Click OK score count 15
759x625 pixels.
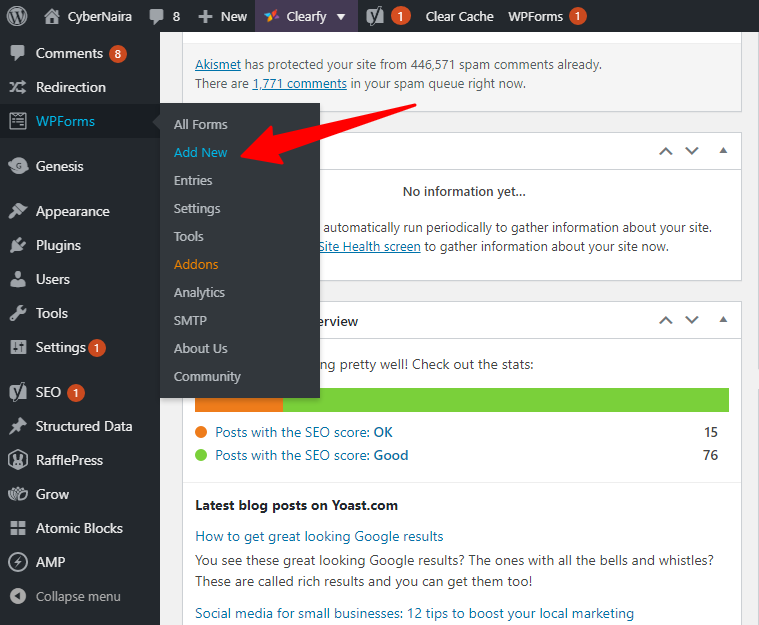(711, 432)
